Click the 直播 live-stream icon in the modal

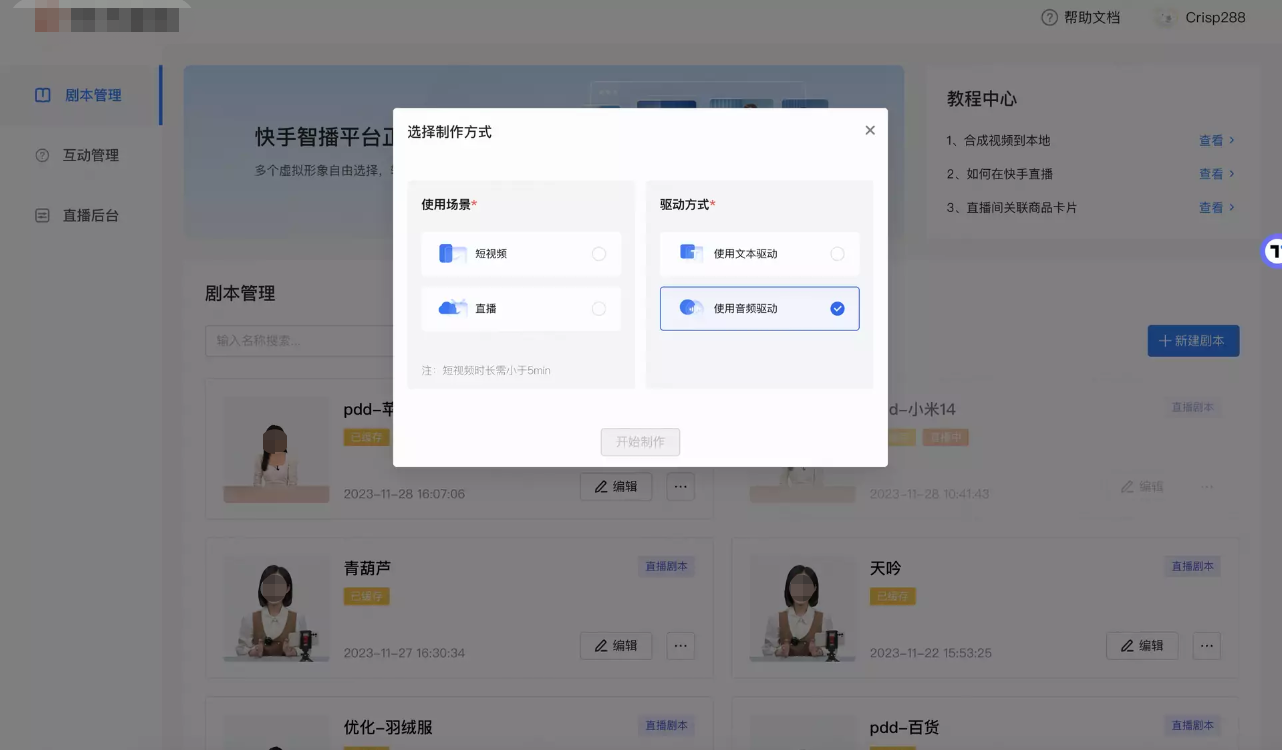pos(452,308)
